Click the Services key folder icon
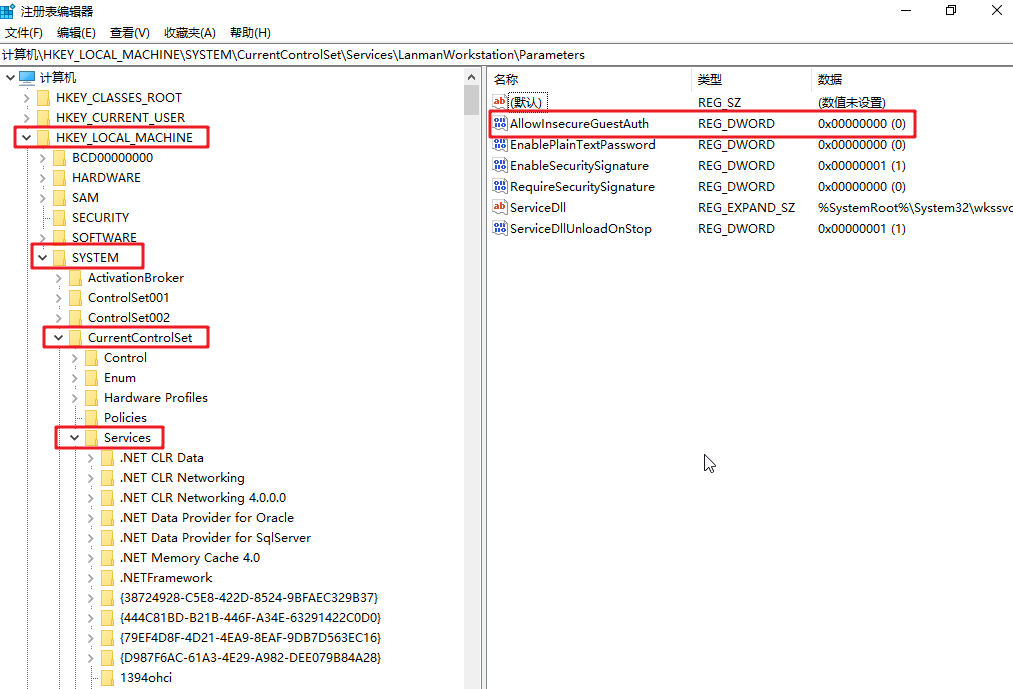 coord(92,438)
